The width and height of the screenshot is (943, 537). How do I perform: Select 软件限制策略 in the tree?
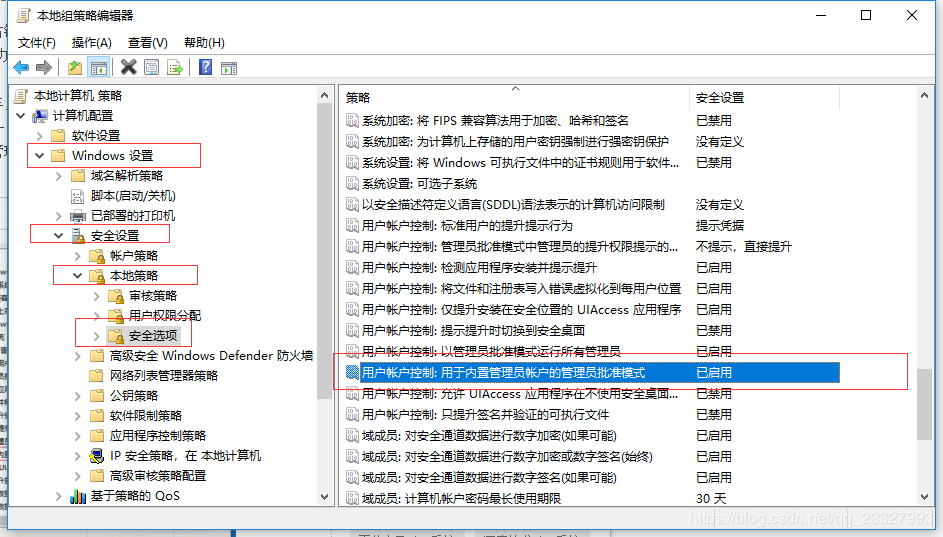point(146,416)
